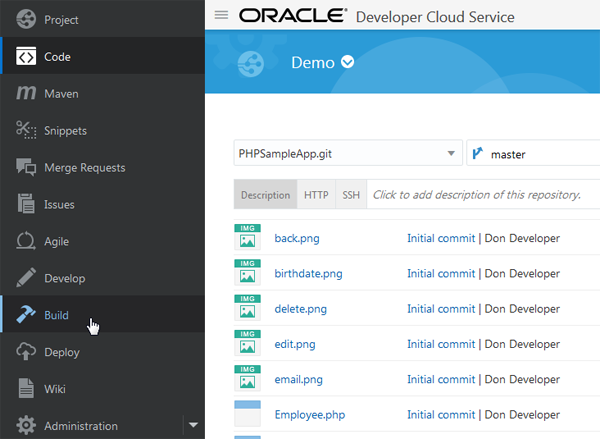Expand the Demo project dropdown arrow

click(348, 62)
